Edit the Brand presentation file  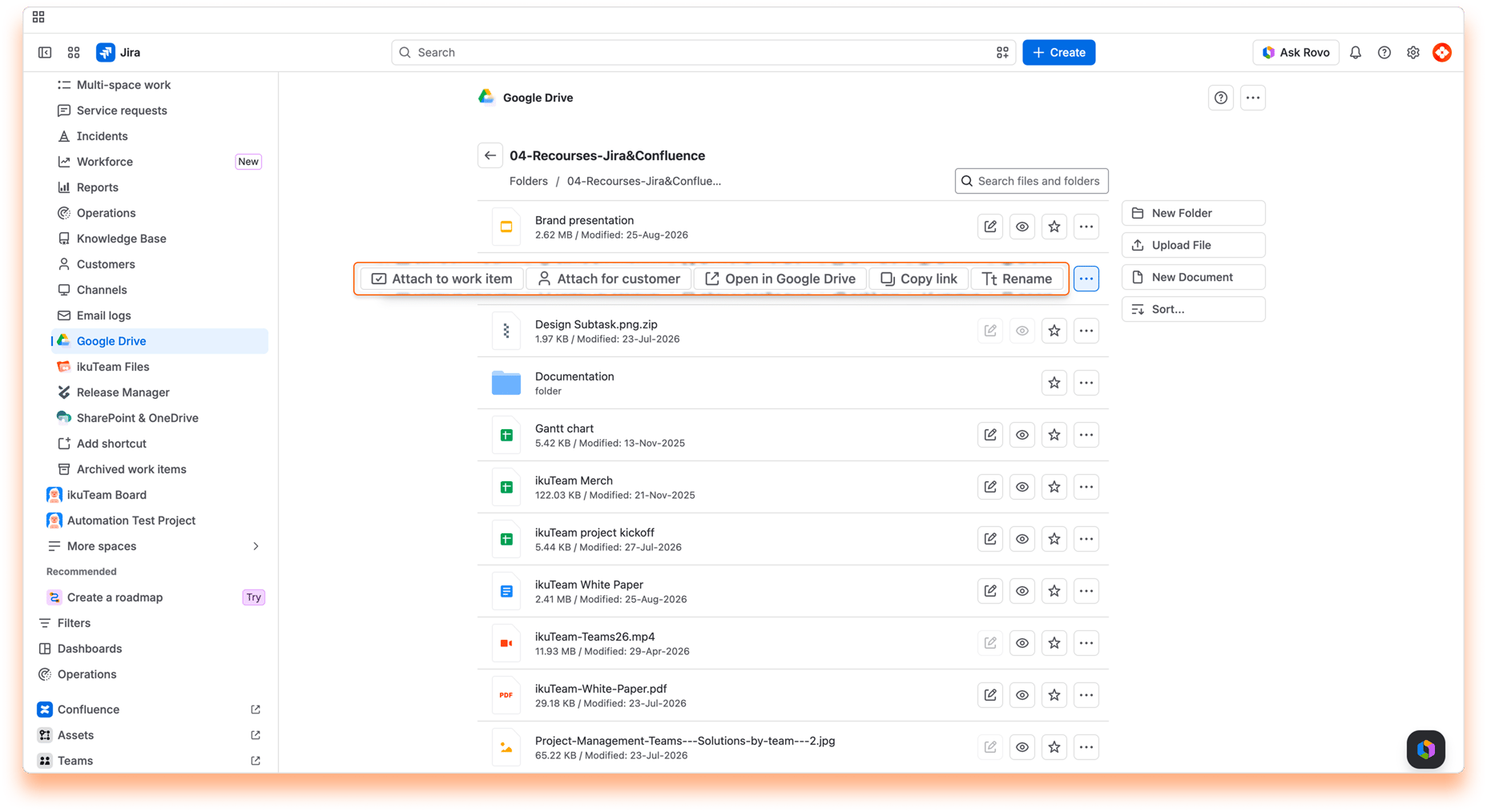[x=990, y=227]
